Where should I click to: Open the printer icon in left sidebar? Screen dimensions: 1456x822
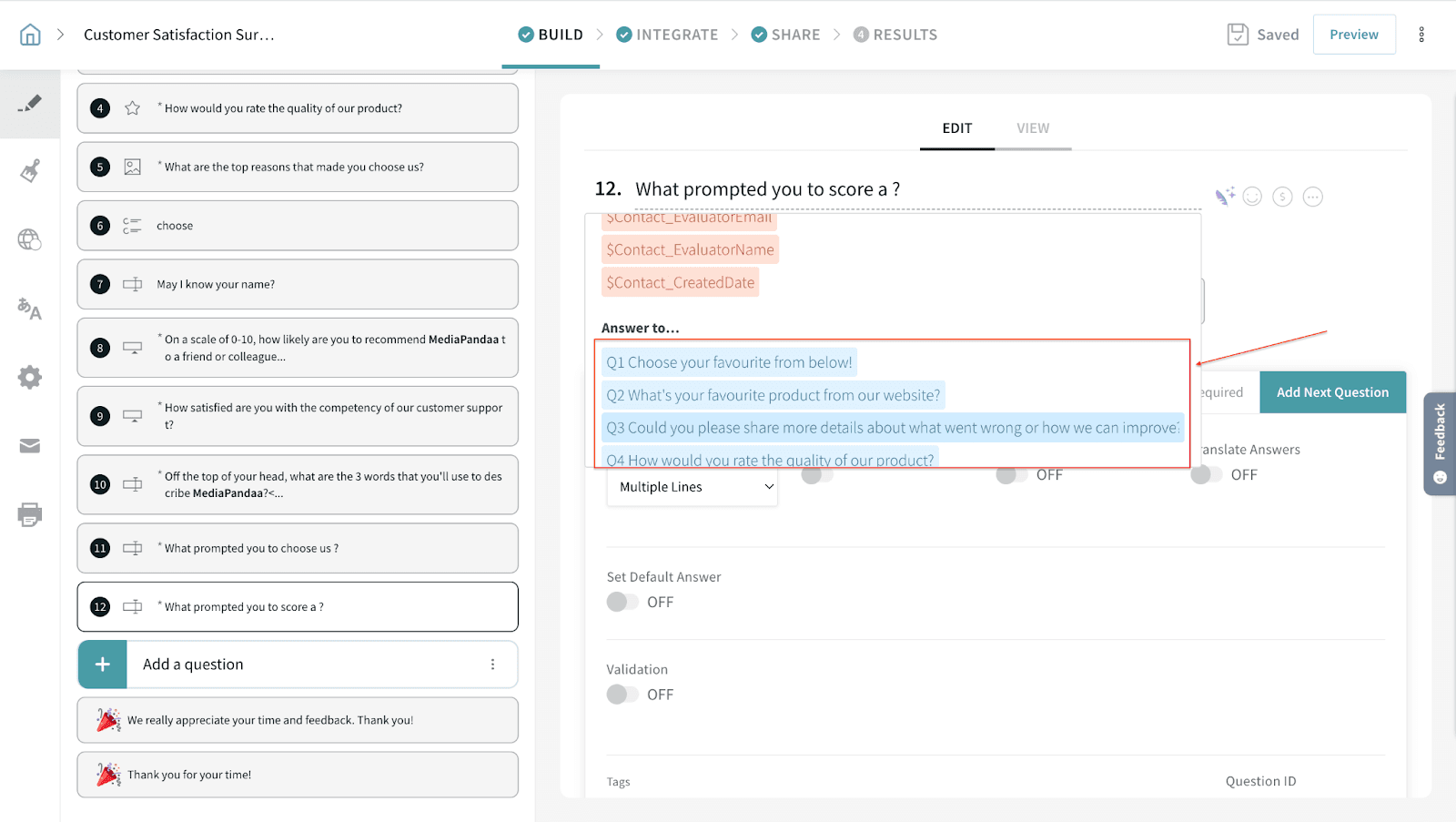(x=30, y=514)
